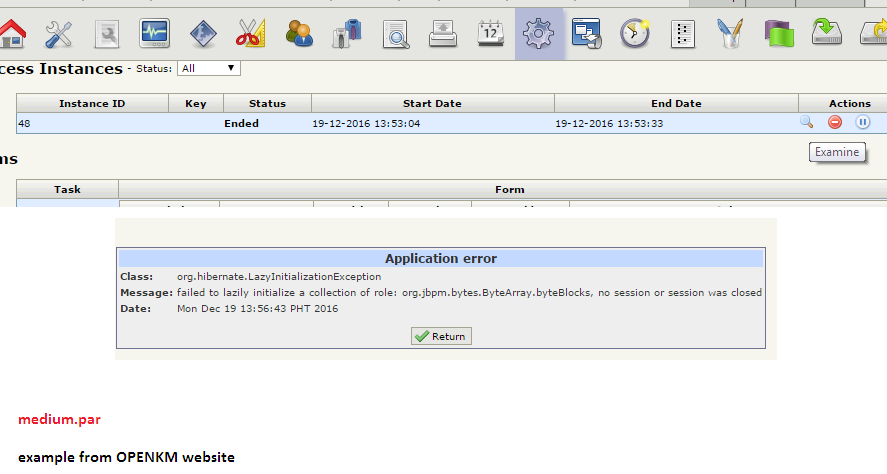Click the home icon in the toolbar
The image size is (887, 474).
(10, 34)
